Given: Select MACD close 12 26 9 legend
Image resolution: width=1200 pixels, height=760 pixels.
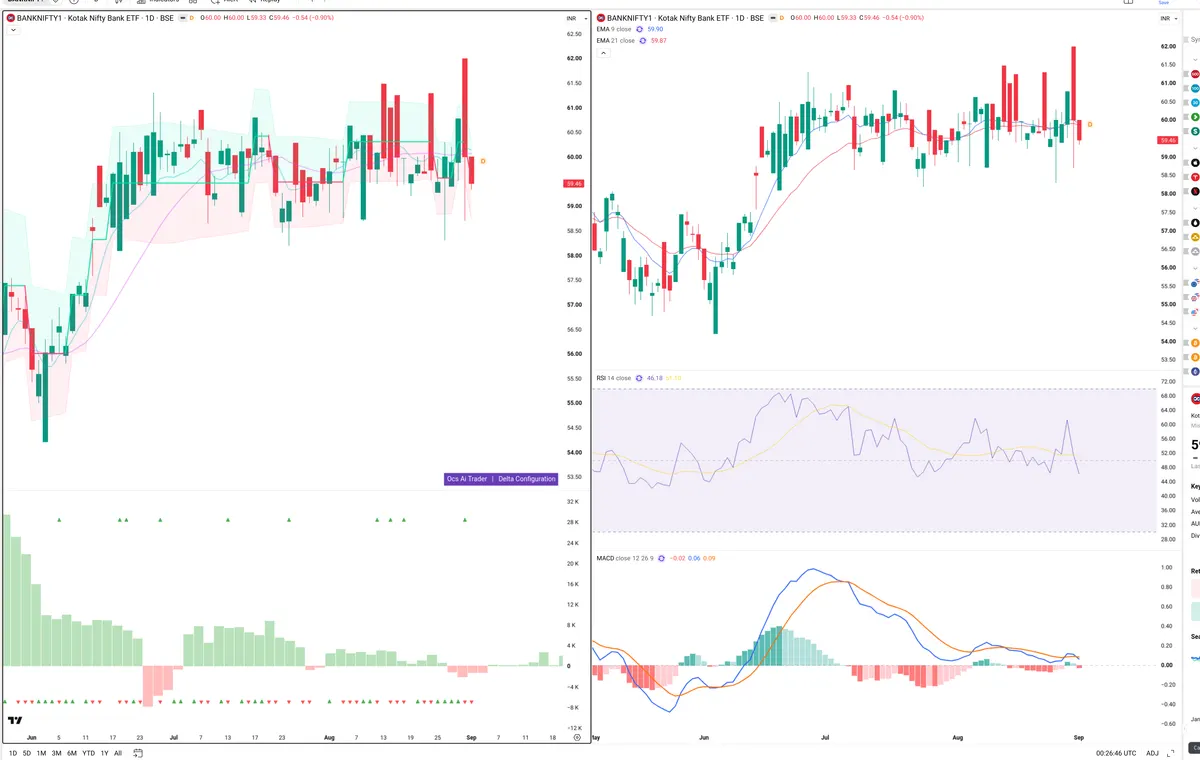Looking at the screenshot, I should coord(625,558).
